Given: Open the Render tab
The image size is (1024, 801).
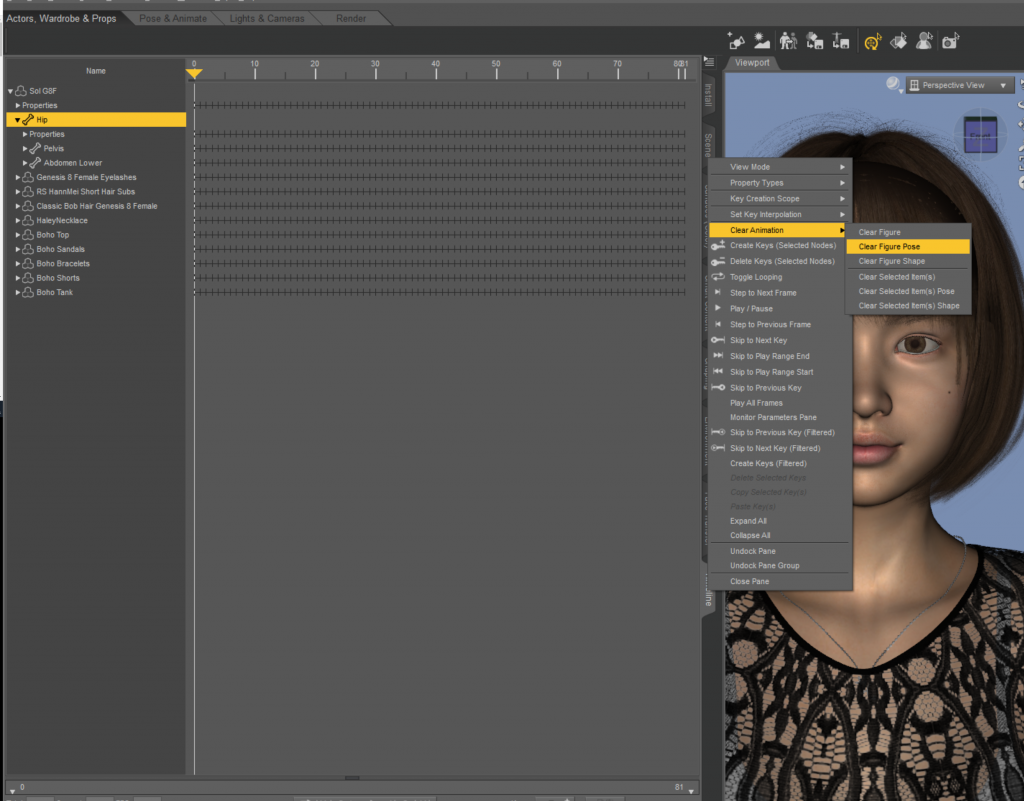Looking at the screenshot, I should [x=350, y=19].
